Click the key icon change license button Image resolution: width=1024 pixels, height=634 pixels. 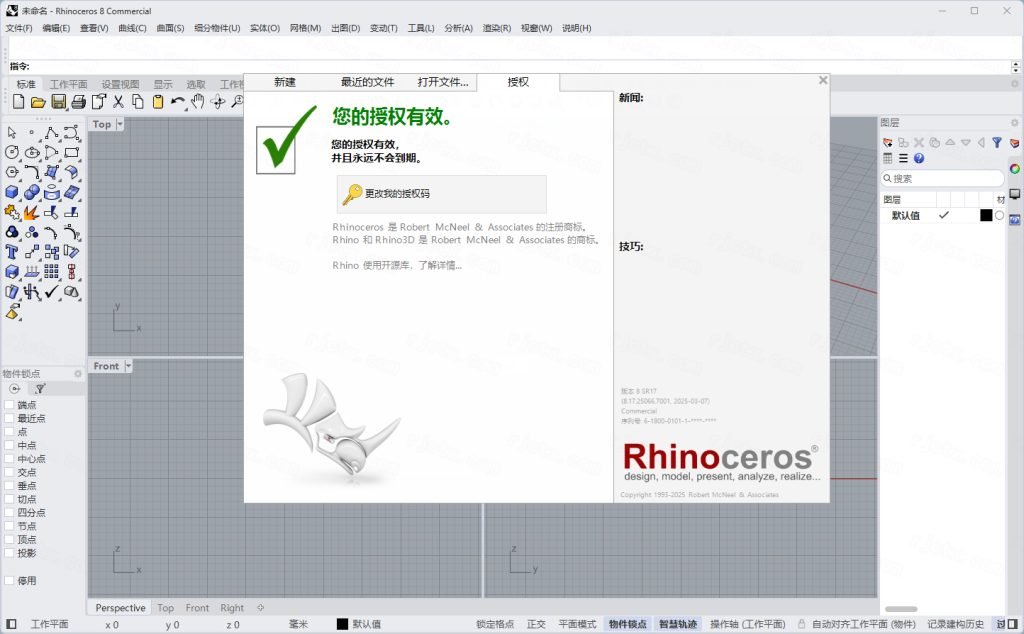pyautogui.click(x=441, y=194)
